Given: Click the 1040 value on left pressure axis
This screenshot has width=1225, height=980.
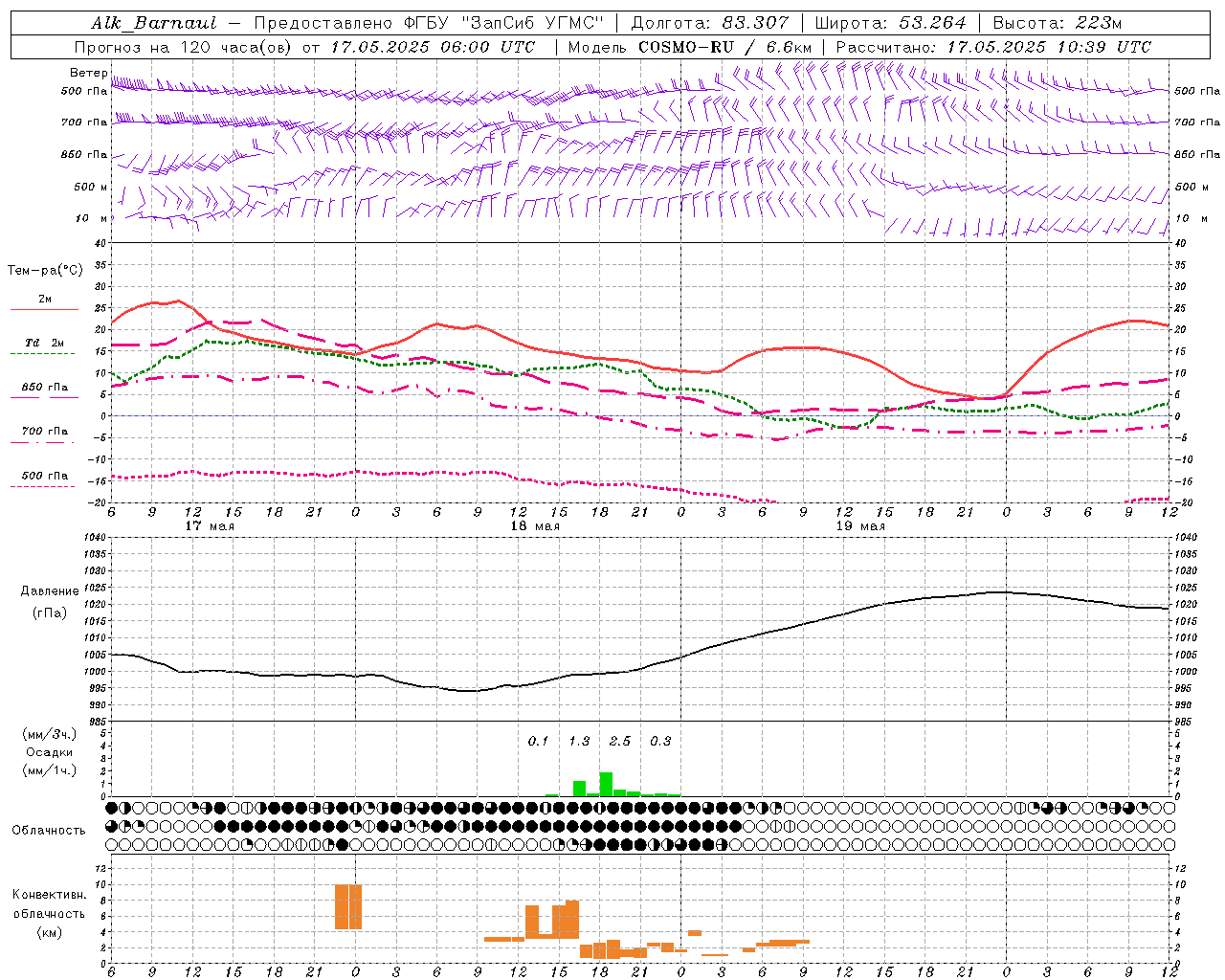Looking at the screenshot, I should click(x=94, y=538).
